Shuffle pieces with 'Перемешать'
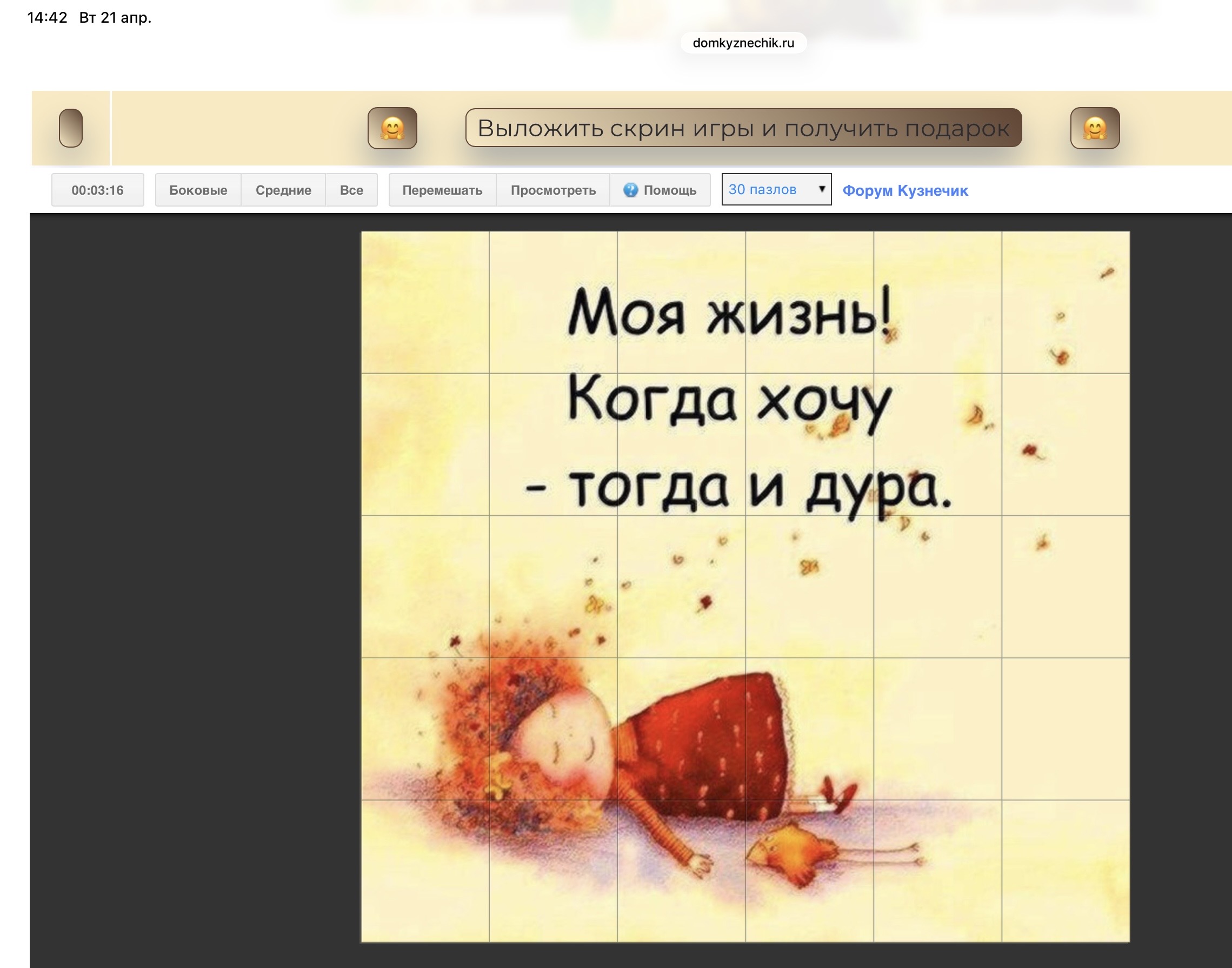The image size is (1232, 968). (442, 190)
